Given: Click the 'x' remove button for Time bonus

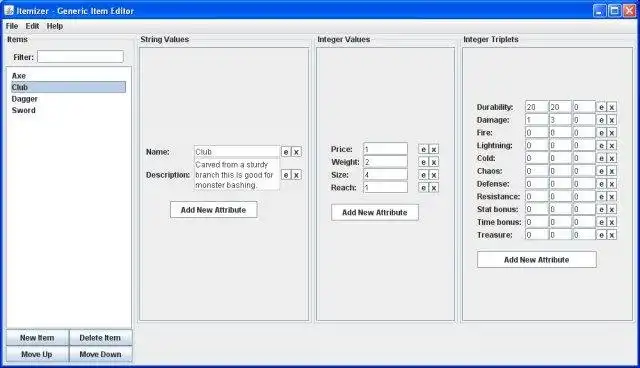Looking at the screenshot, I should point(612,222).
